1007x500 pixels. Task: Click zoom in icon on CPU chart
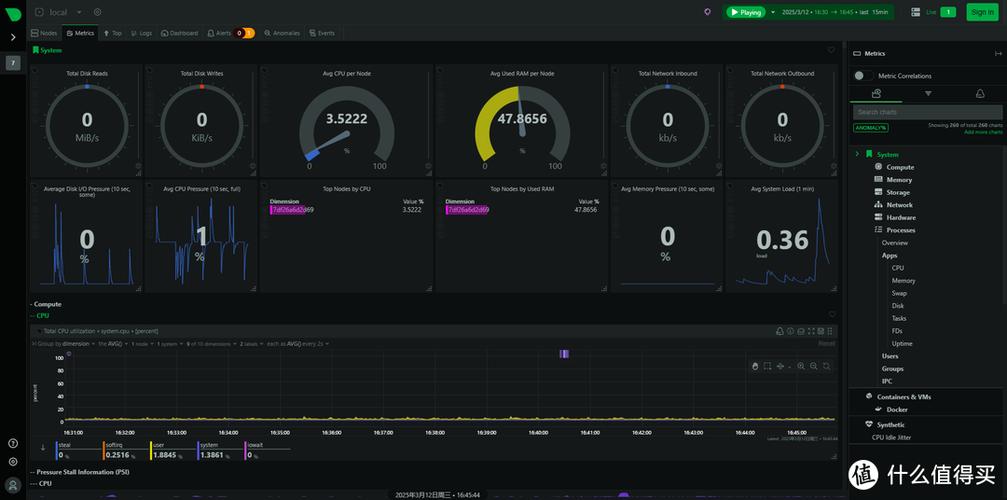pyautogui.click(x=799, y=366)
